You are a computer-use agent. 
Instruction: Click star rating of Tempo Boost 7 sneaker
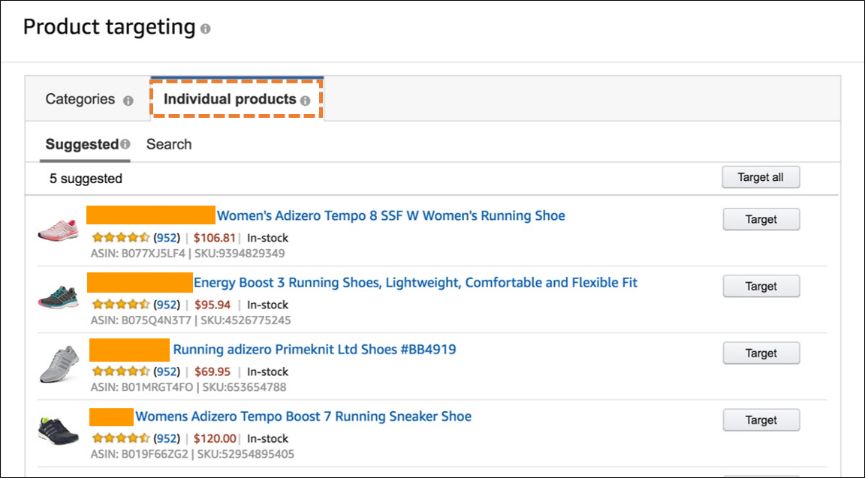(121, 439)
